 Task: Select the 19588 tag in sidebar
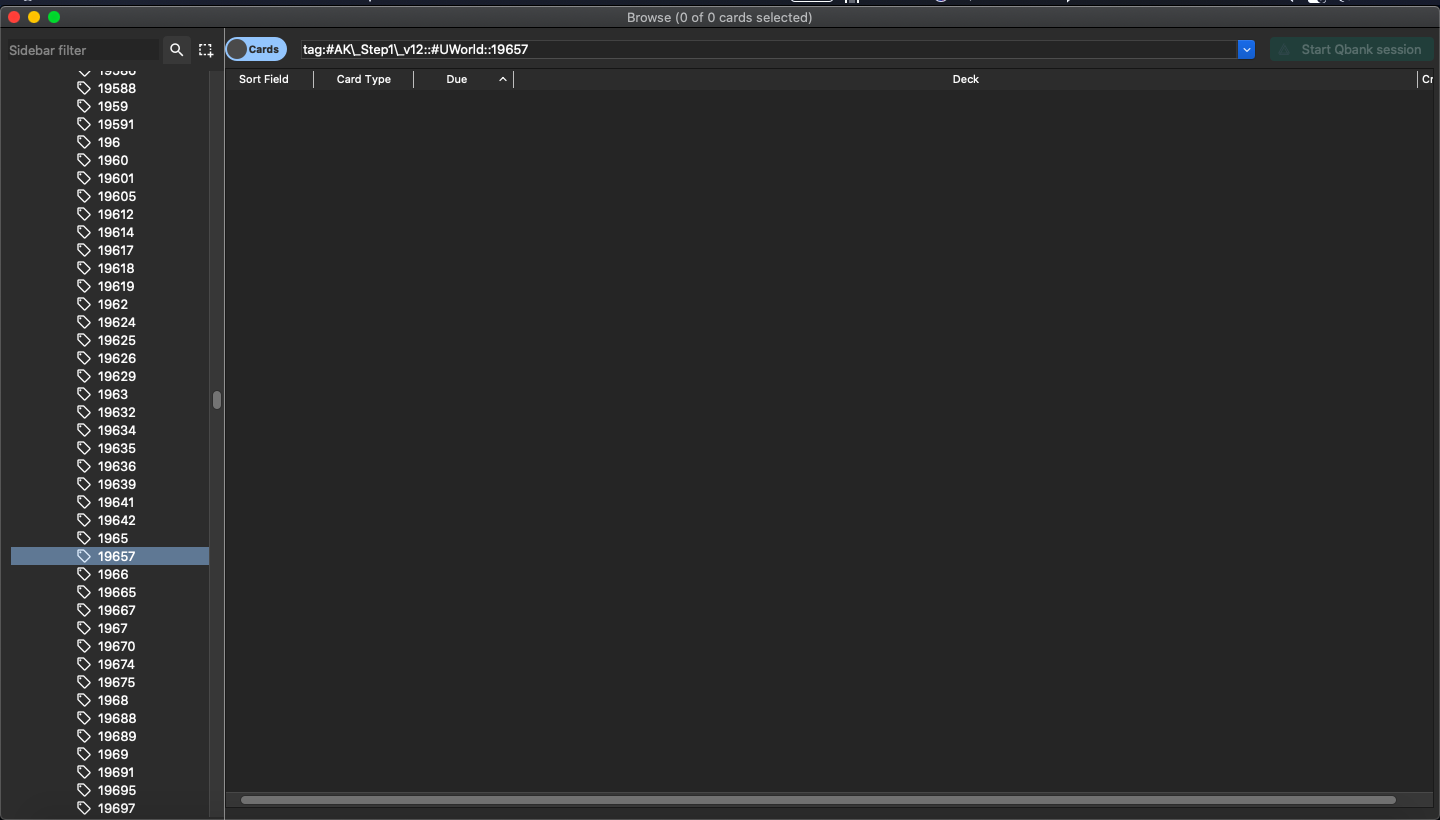point(117,88)
